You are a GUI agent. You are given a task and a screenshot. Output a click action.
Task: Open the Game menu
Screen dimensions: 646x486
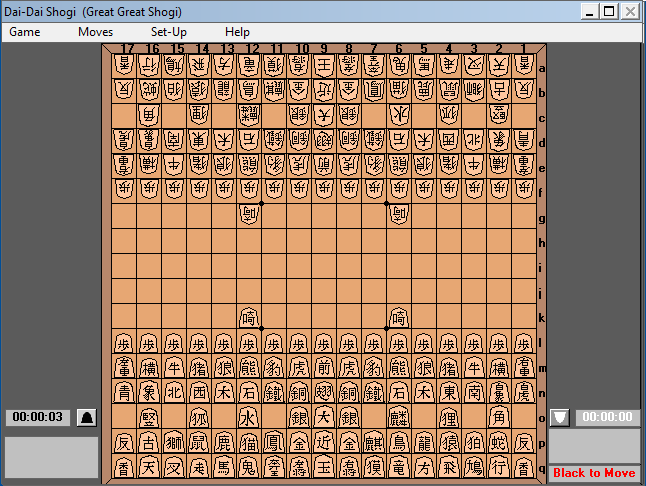25,32
